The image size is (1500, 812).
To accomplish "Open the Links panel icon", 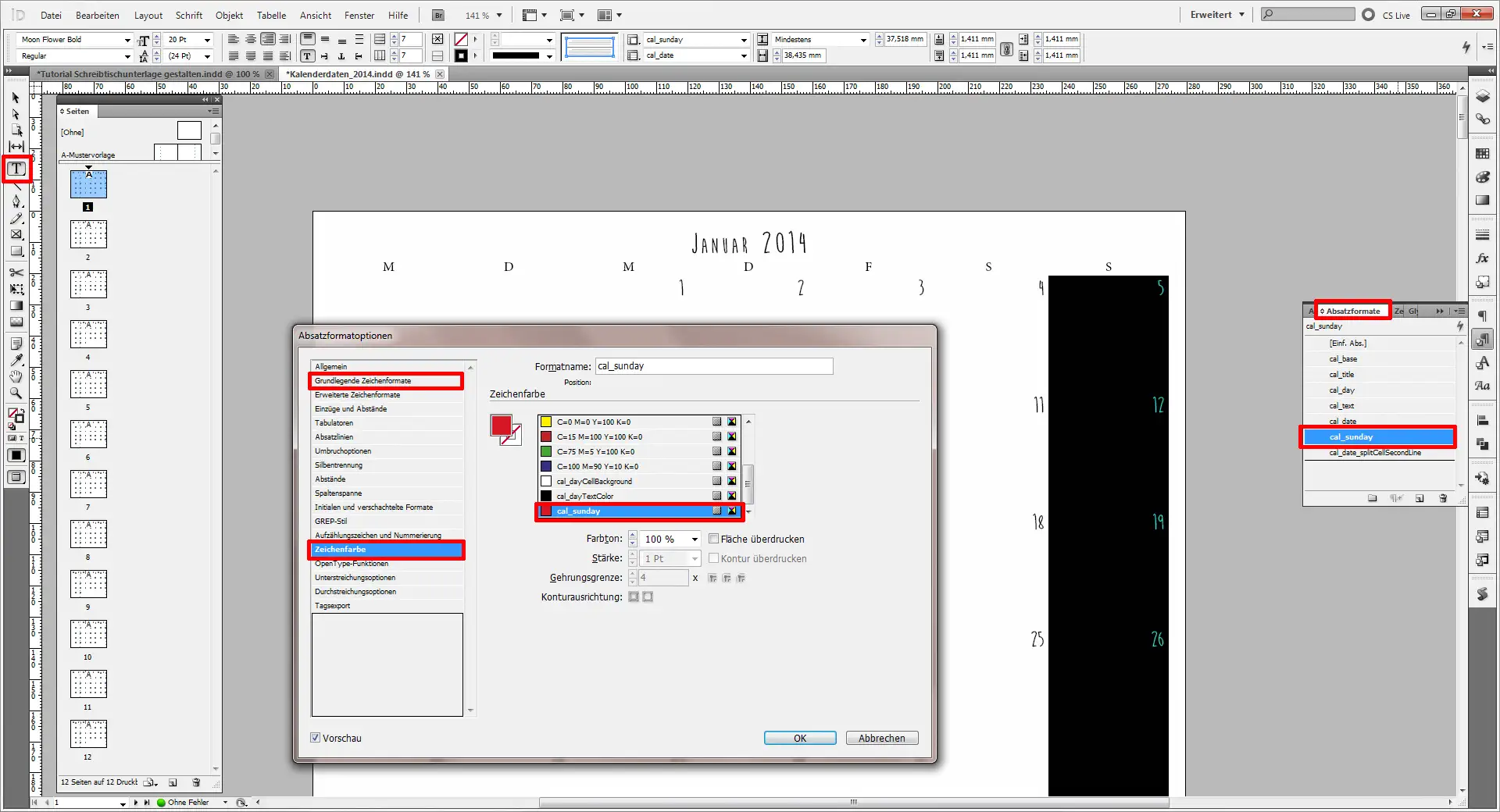I will coord(1482,119).
